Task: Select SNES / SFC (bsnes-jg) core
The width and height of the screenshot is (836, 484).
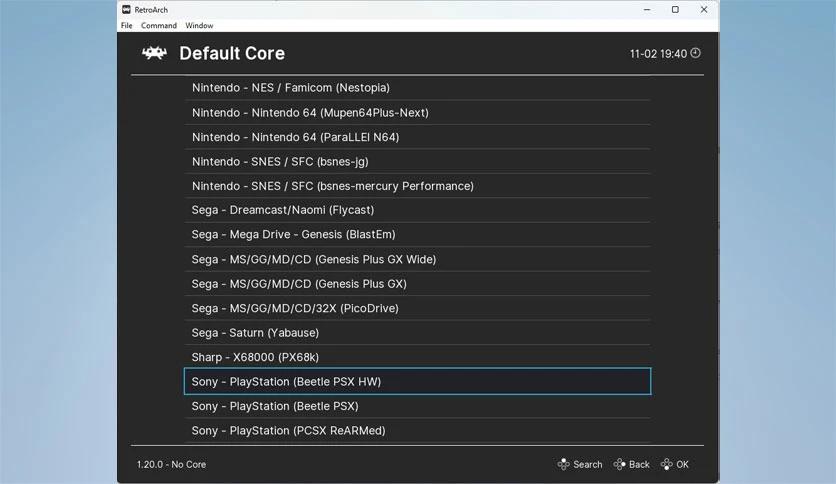Action: coord(417,162)
